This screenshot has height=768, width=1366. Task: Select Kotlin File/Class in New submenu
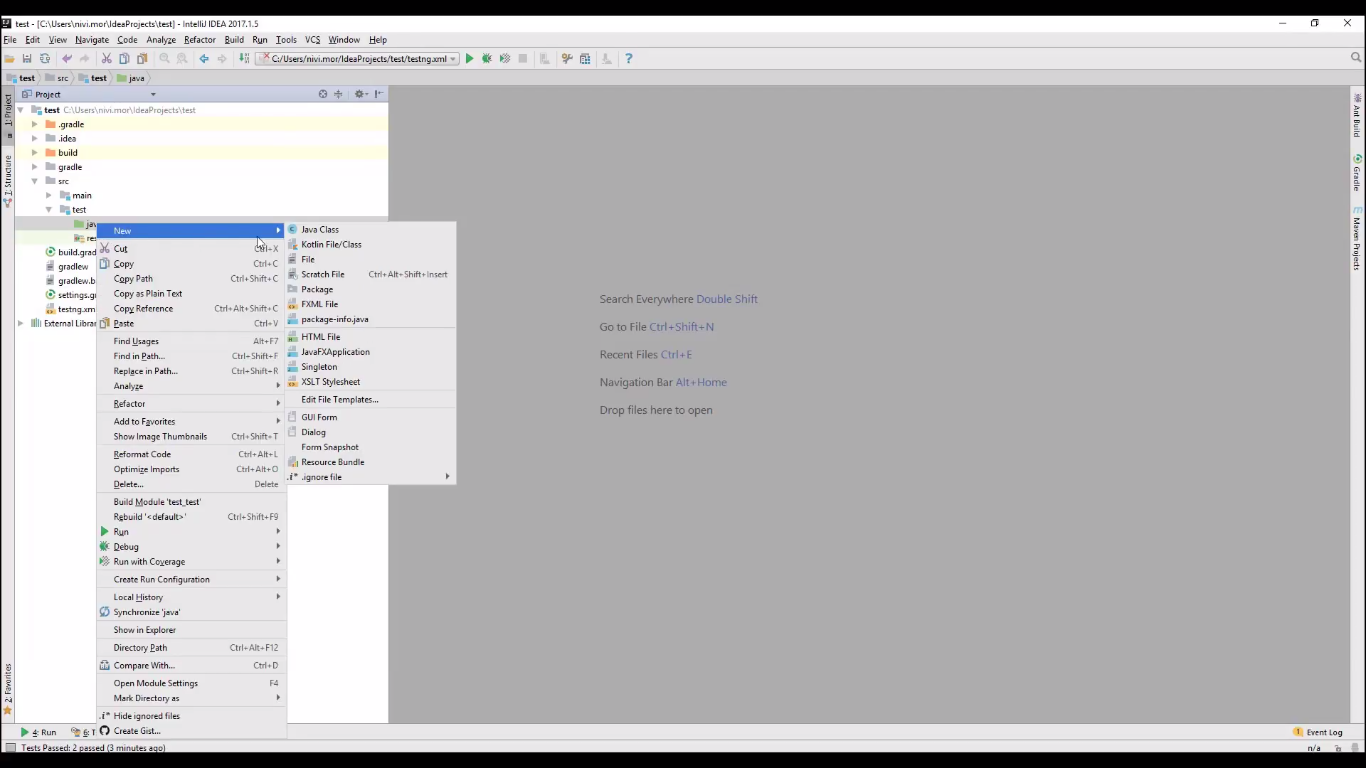pos(371,244)
